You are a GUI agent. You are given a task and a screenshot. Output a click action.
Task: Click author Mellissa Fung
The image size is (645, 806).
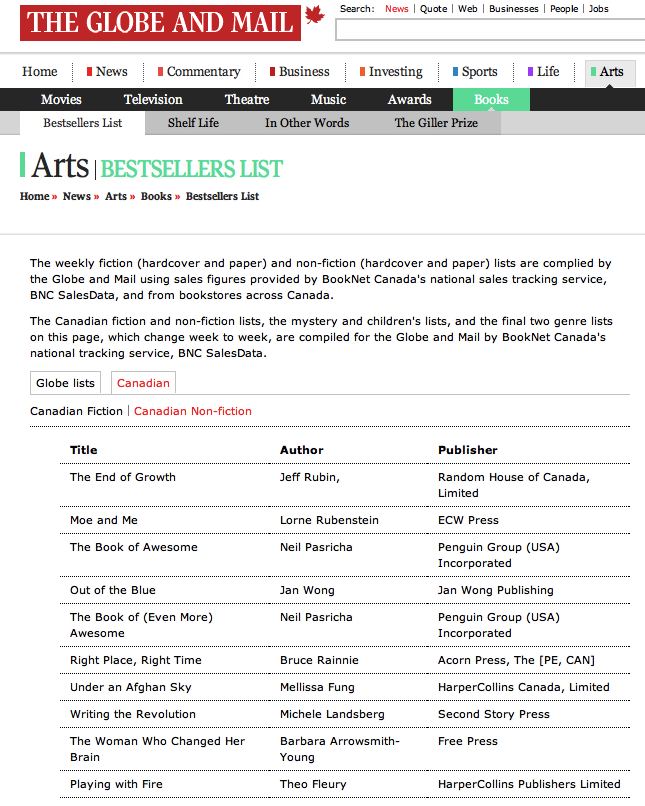(x=317, y=687)
